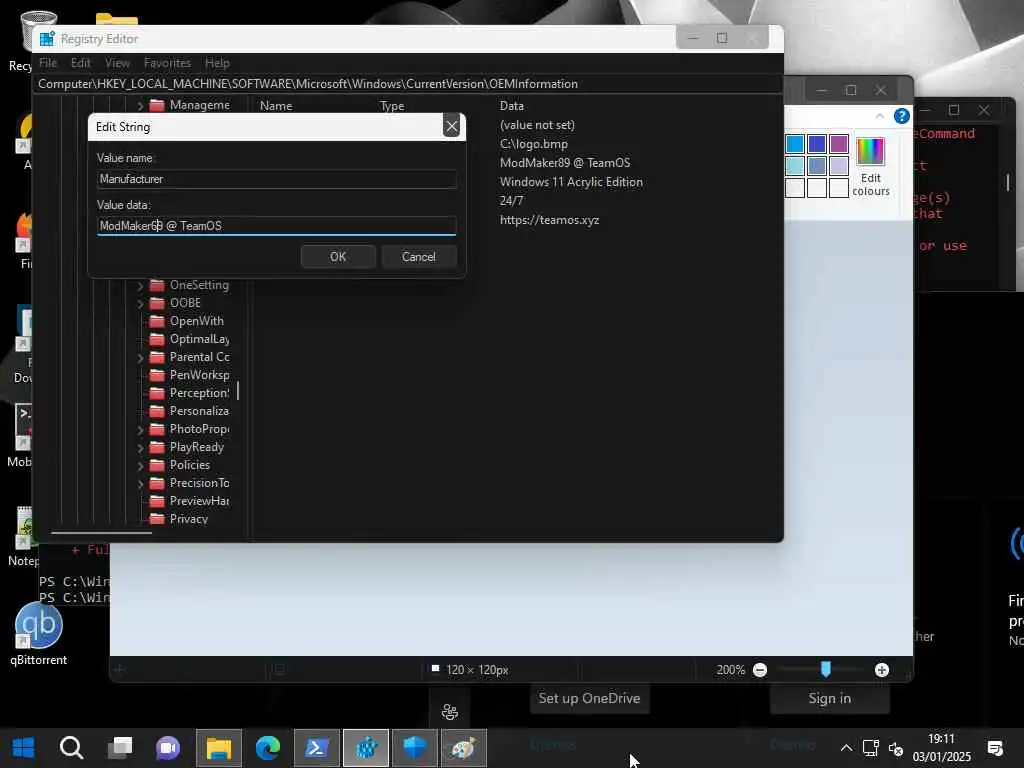Click the https://teamos.xyz data value

[x=549, y=220]
